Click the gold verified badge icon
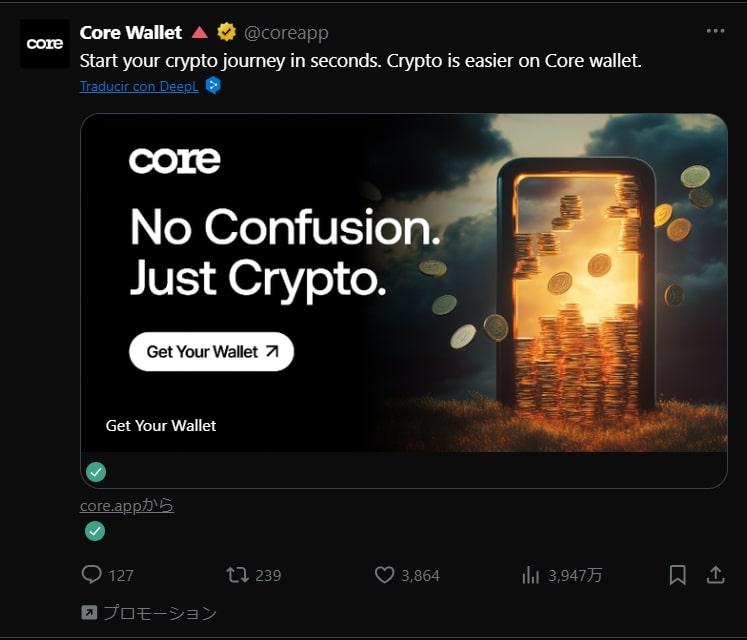The height and width of the screenshot is (640, 747). coord(226,32)
